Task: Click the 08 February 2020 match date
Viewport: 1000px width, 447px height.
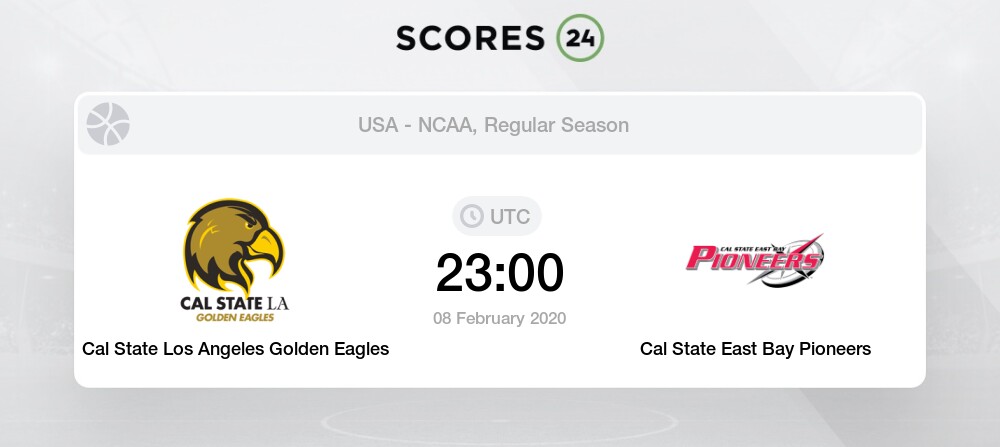Action: (x=500, y=318)
